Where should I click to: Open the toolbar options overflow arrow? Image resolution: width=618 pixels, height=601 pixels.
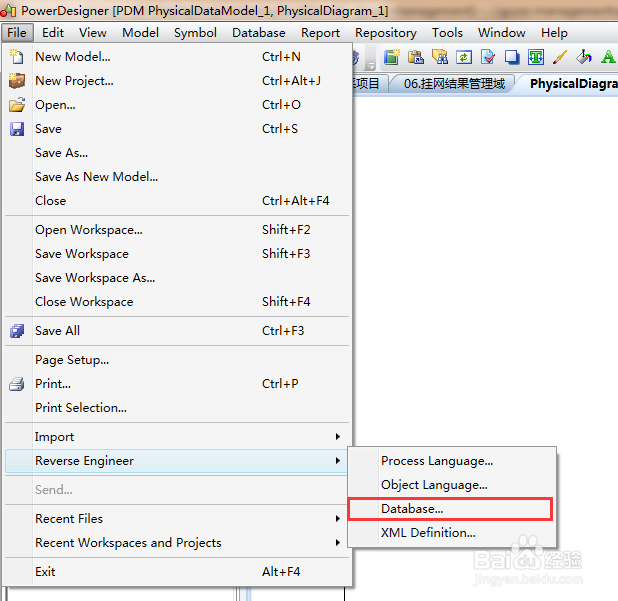point(370,65)
